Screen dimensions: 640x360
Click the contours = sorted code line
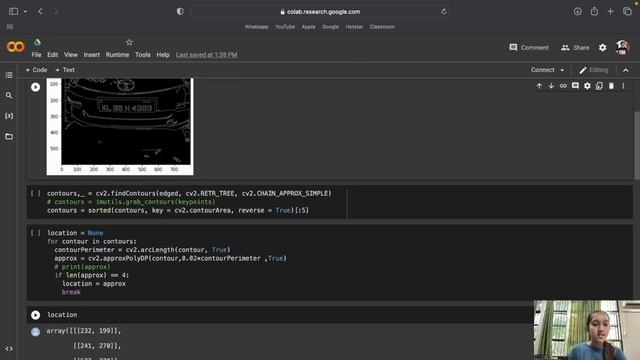(x=178, y=210)
